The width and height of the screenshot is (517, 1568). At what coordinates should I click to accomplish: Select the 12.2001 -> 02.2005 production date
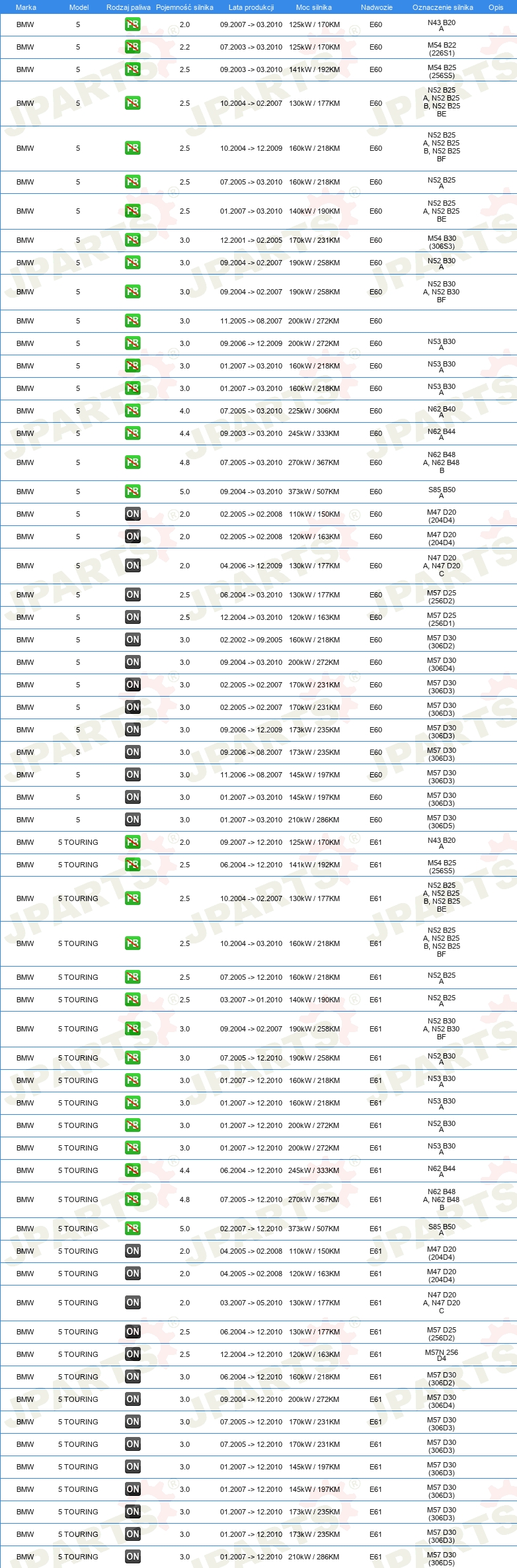[251, 240]
